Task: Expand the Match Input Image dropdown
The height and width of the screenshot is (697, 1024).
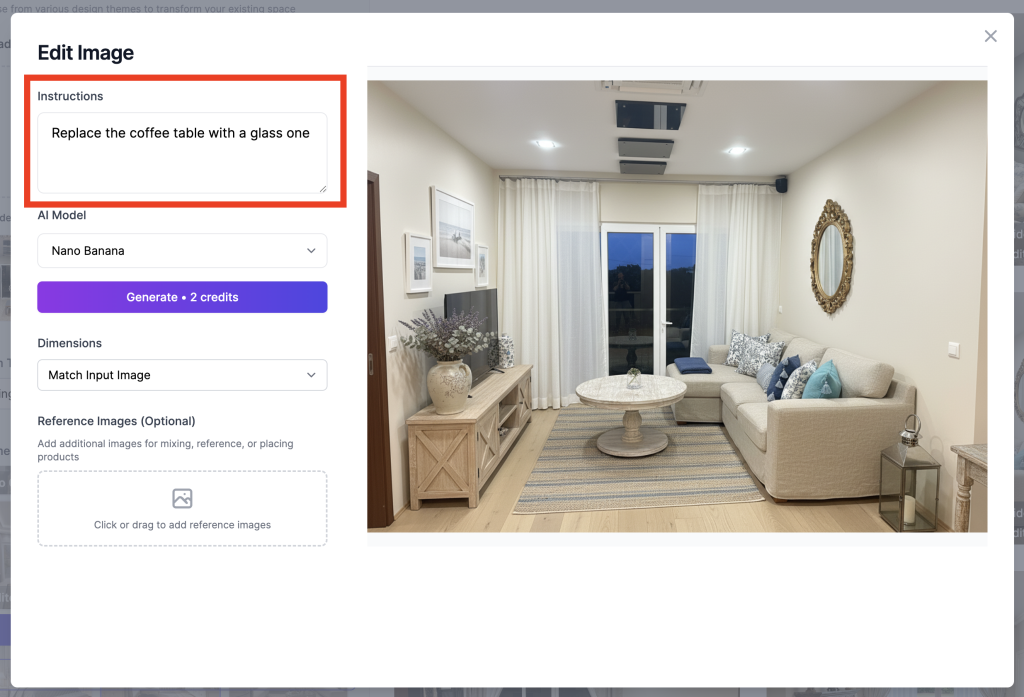Action: point(182,375)
